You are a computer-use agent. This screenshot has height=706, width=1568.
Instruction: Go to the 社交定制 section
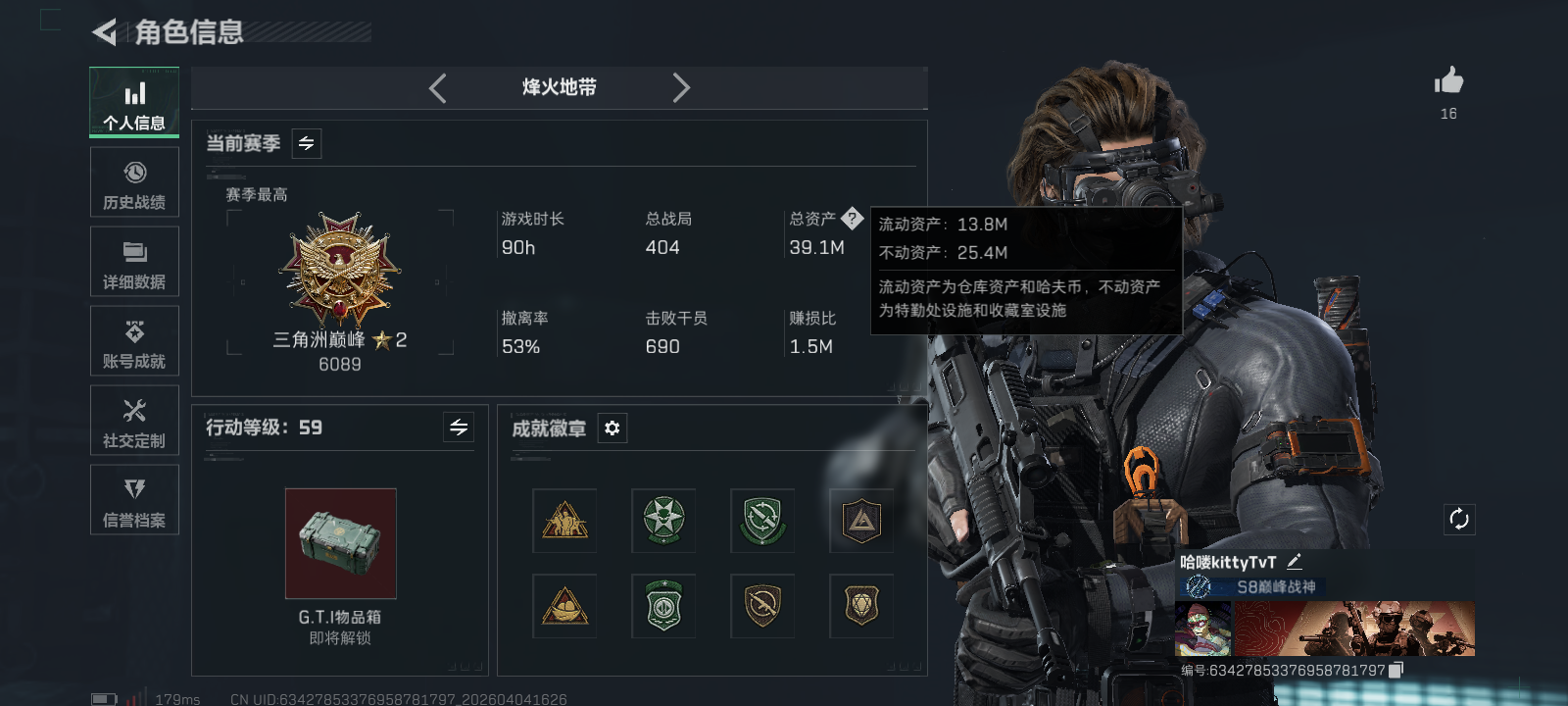(x=134, y=421)
